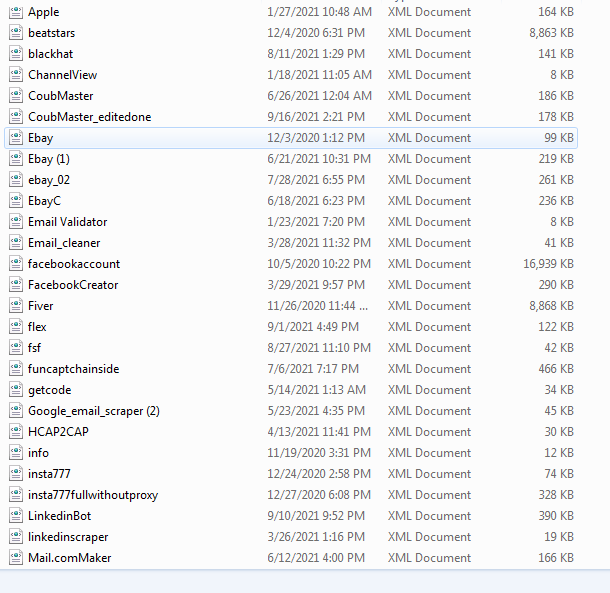Select the FacebookCreator file icon

[16, 285]
